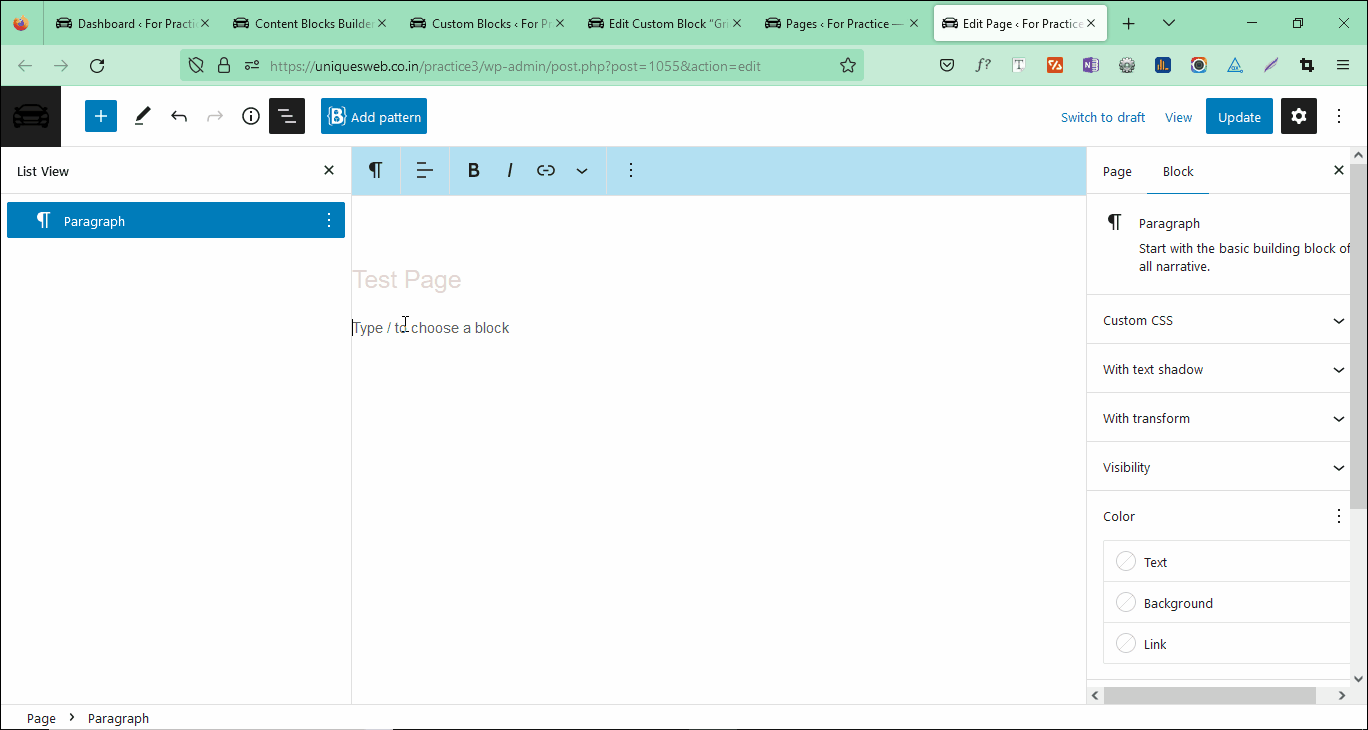Open the block inserter plus button
The height and width of the screenshot is (730, 1368).
click(x=101, y=116)
